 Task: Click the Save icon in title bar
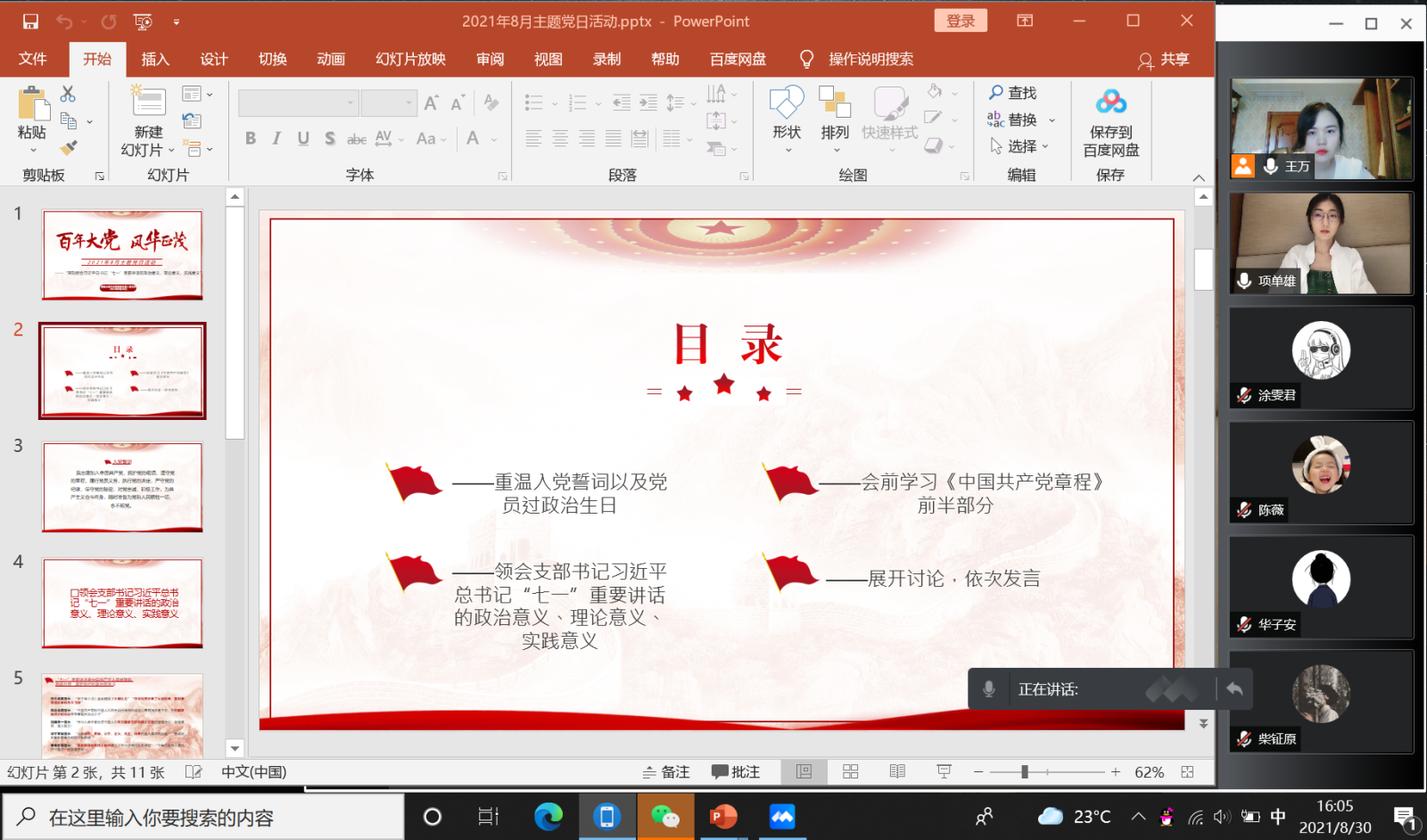(30, 21)
